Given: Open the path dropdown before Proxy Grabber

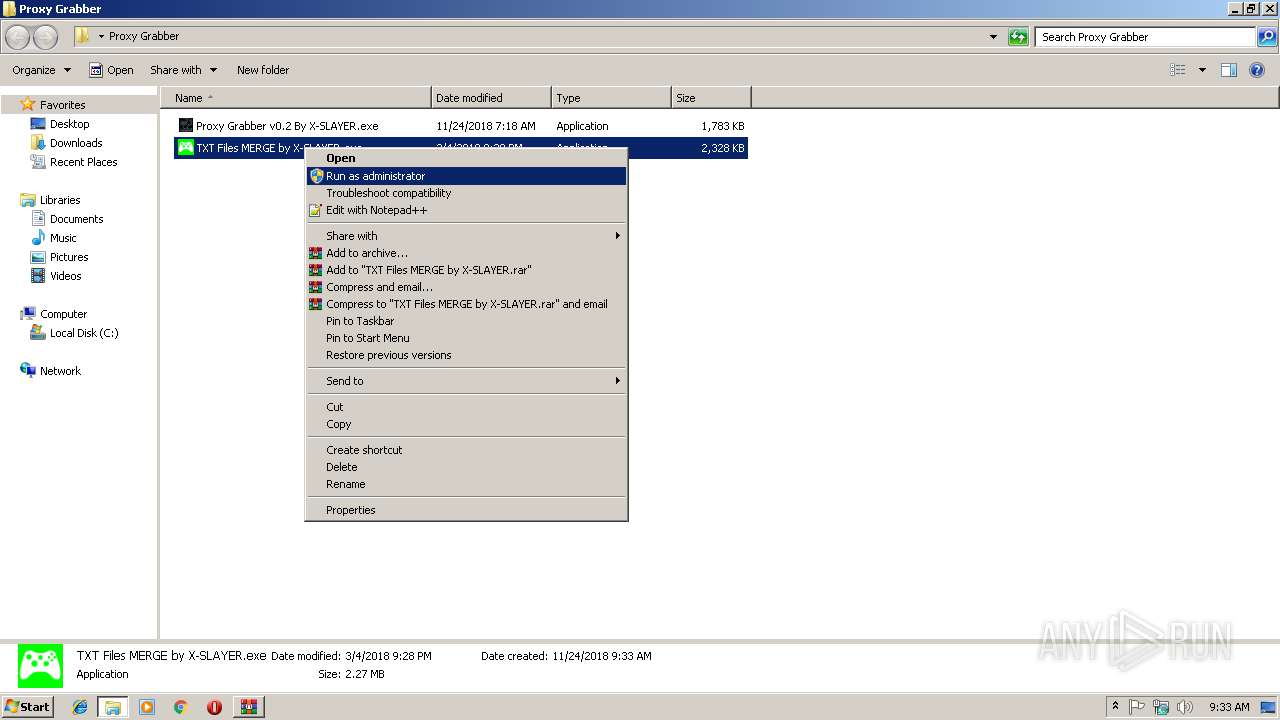Looking at the screenshot, I should point(101,37).
